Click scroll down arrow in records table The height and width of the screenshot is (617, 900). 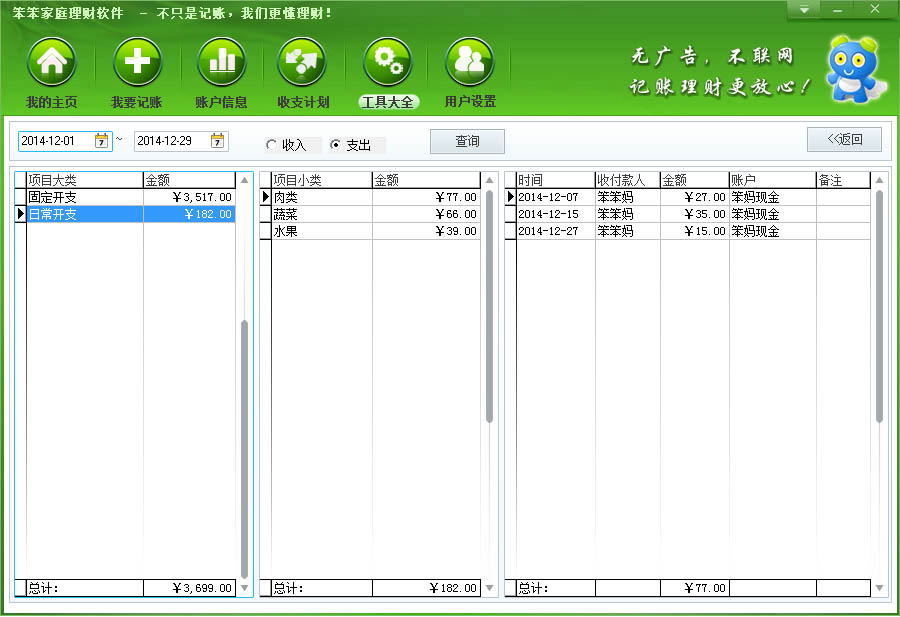pyautogui.click(x=879, y=588)
